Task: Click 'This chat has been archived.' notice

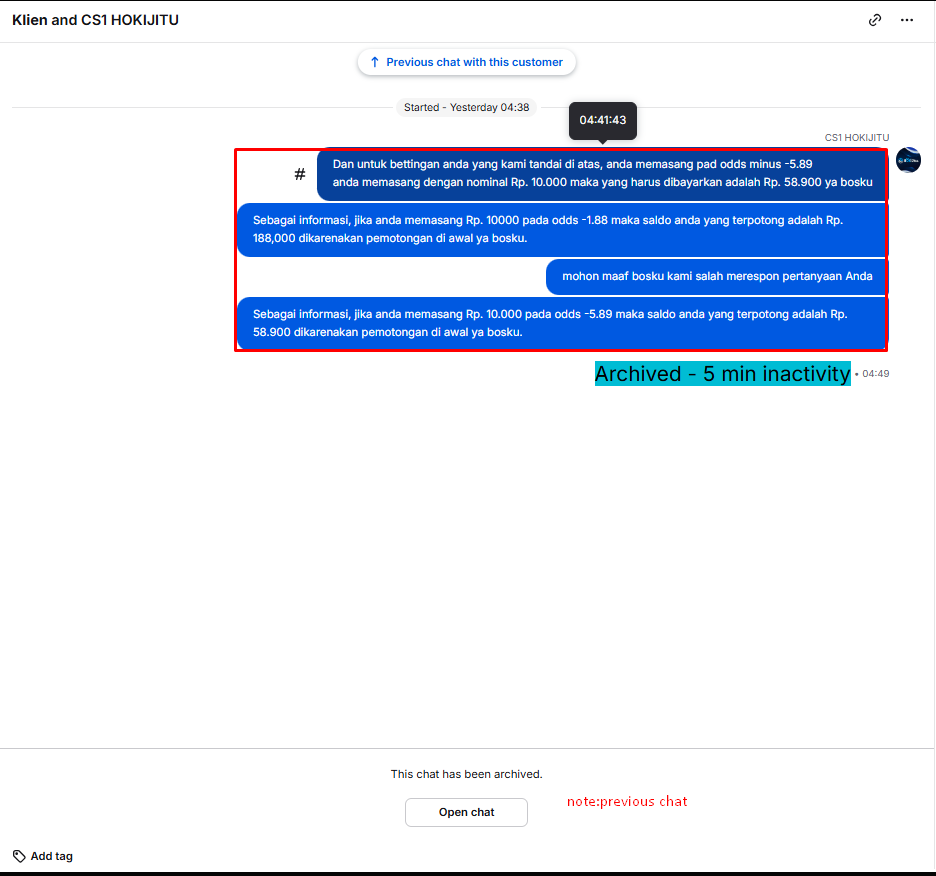Action: pyautogui.click(x=466, y=774)
